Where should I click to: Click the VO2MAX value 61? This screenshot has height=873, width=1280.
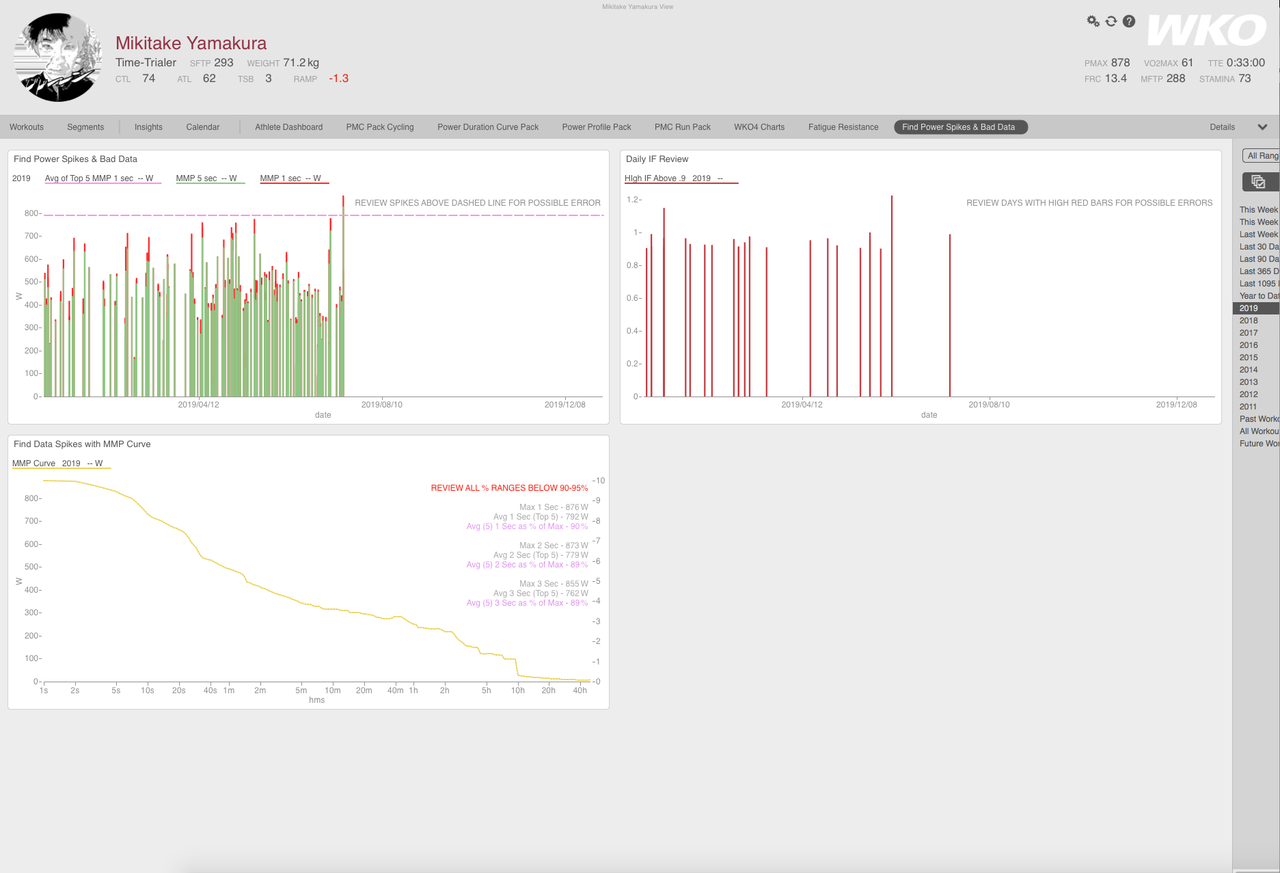click(x=1187, y=63)
